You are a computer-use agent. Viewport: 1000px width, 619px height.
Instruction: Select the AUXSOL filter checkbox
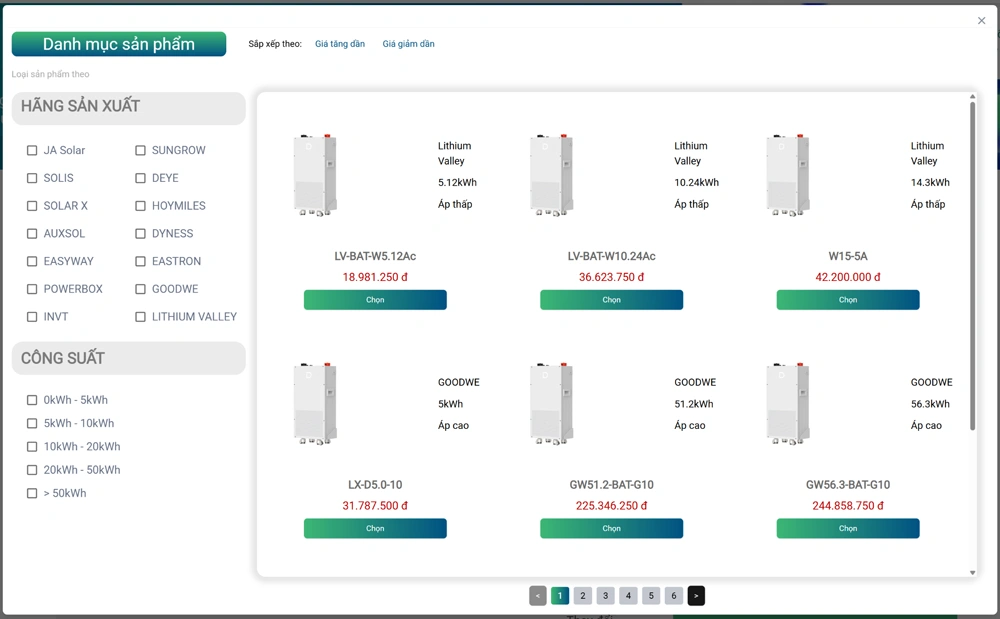[x=32, y=233]
